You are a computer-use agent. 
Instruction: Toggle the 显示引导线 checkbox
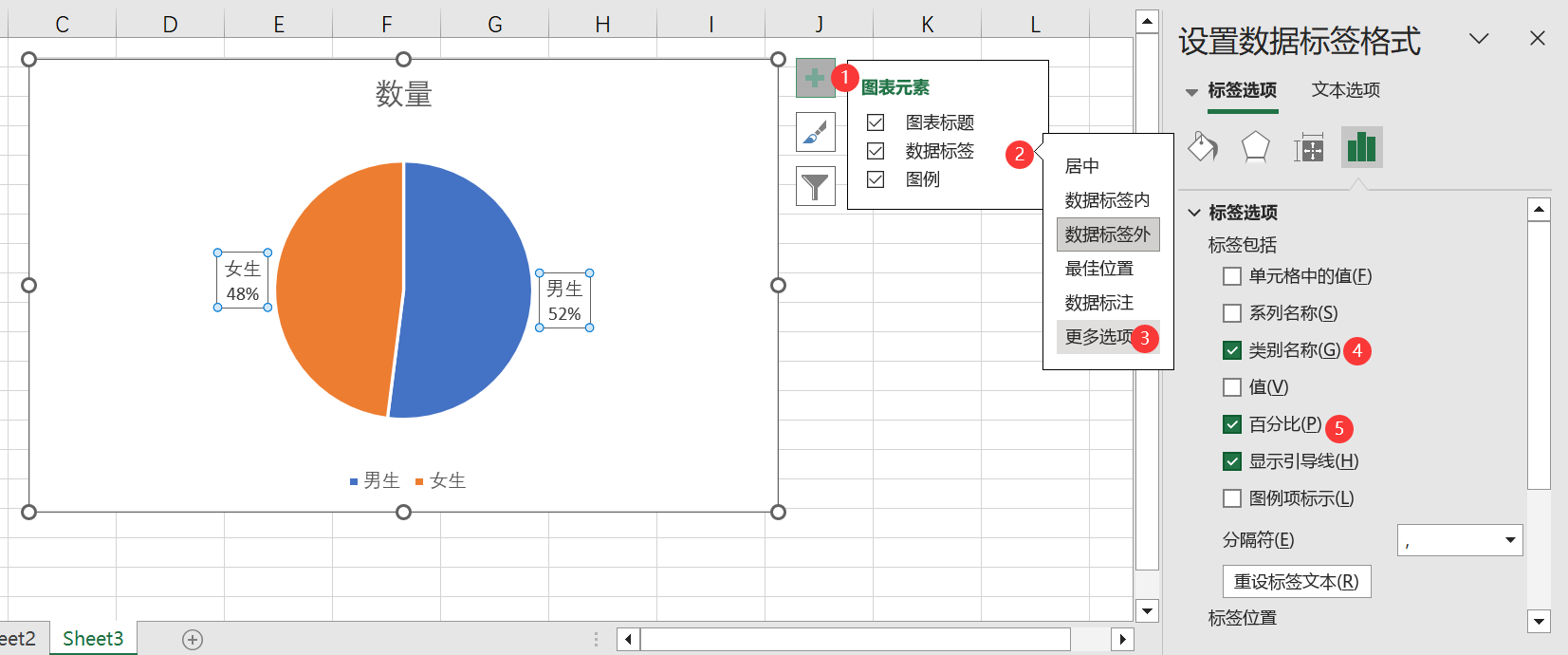click(x=1232, y=461)
